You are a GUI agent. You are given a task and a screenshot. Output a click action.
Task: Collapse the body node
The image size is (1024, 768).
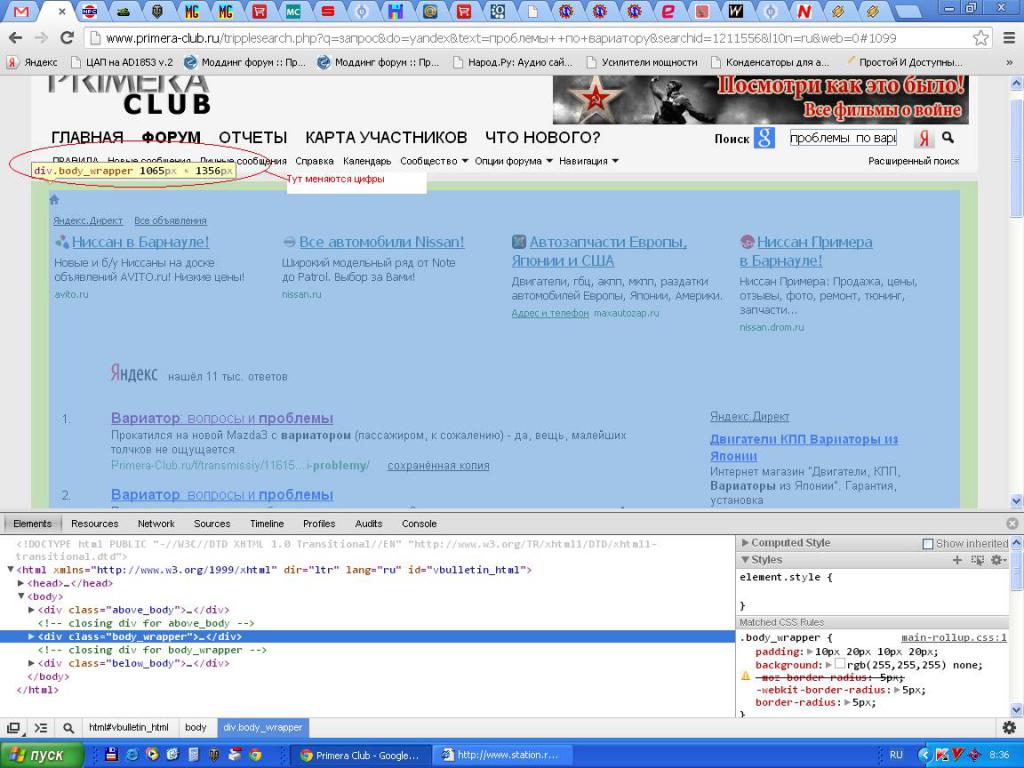[x=21, y=596]
